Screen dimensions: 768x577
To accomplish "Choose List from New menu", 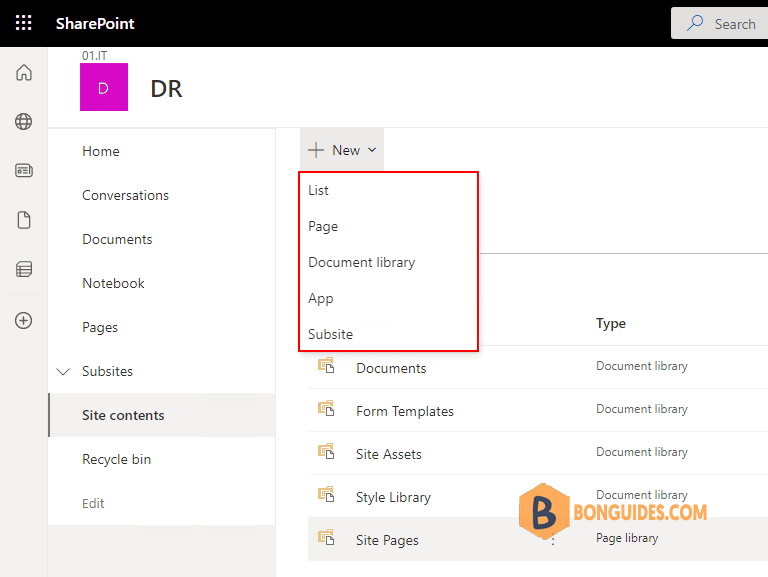I will pyautogui.click(x=388, y=190).
